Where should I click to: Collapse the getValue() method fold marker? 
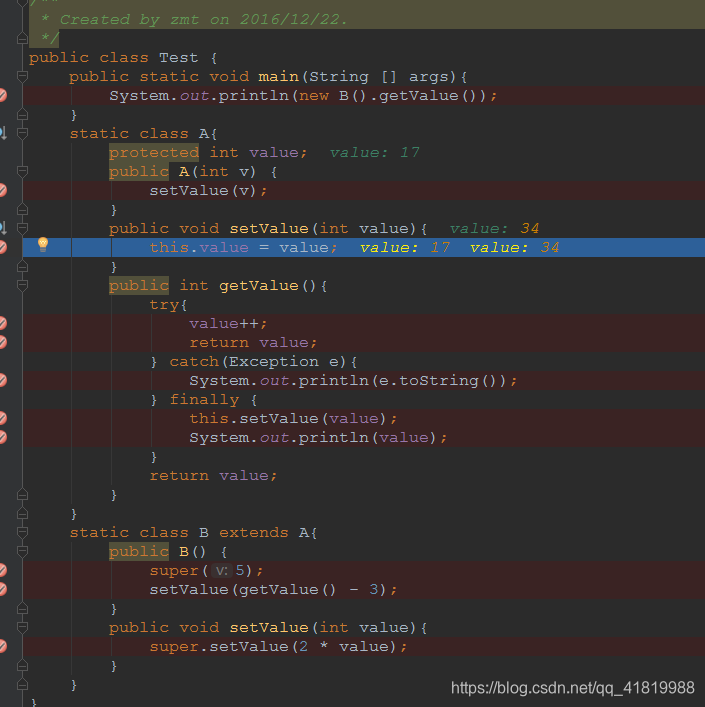pyautogui.click(x=22, y=285)
